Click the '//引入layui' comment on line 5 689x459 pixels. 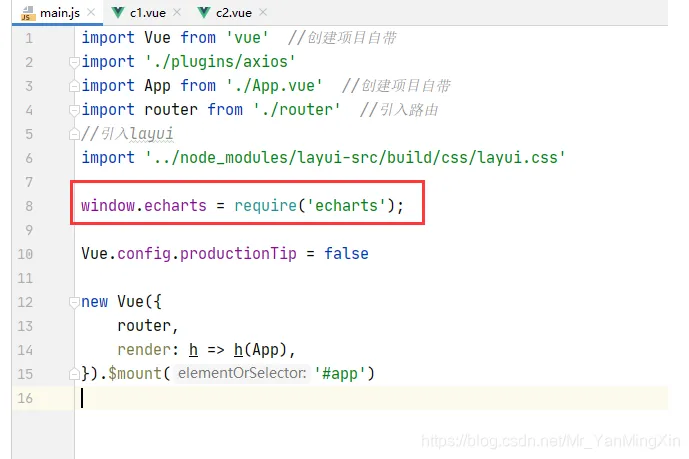(x=127, y=134)
